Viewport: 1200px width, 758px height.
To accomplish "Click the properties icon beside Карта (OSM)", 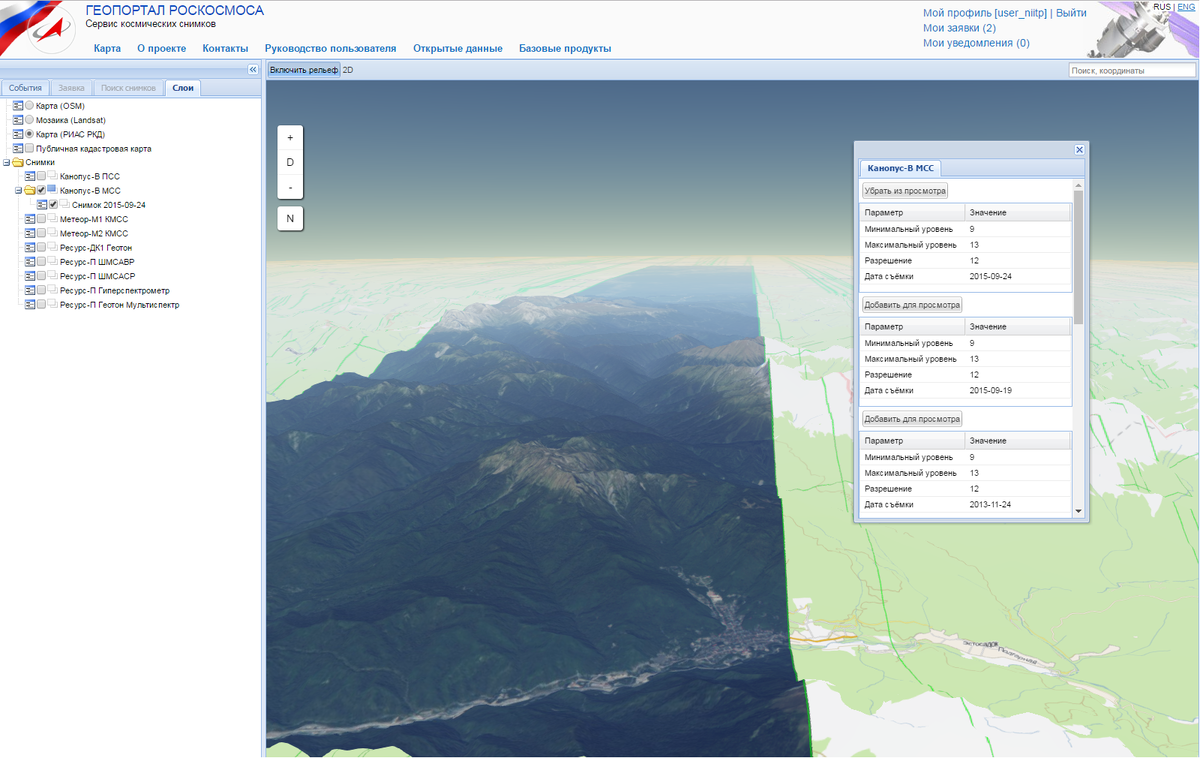I will pos(18,106).
